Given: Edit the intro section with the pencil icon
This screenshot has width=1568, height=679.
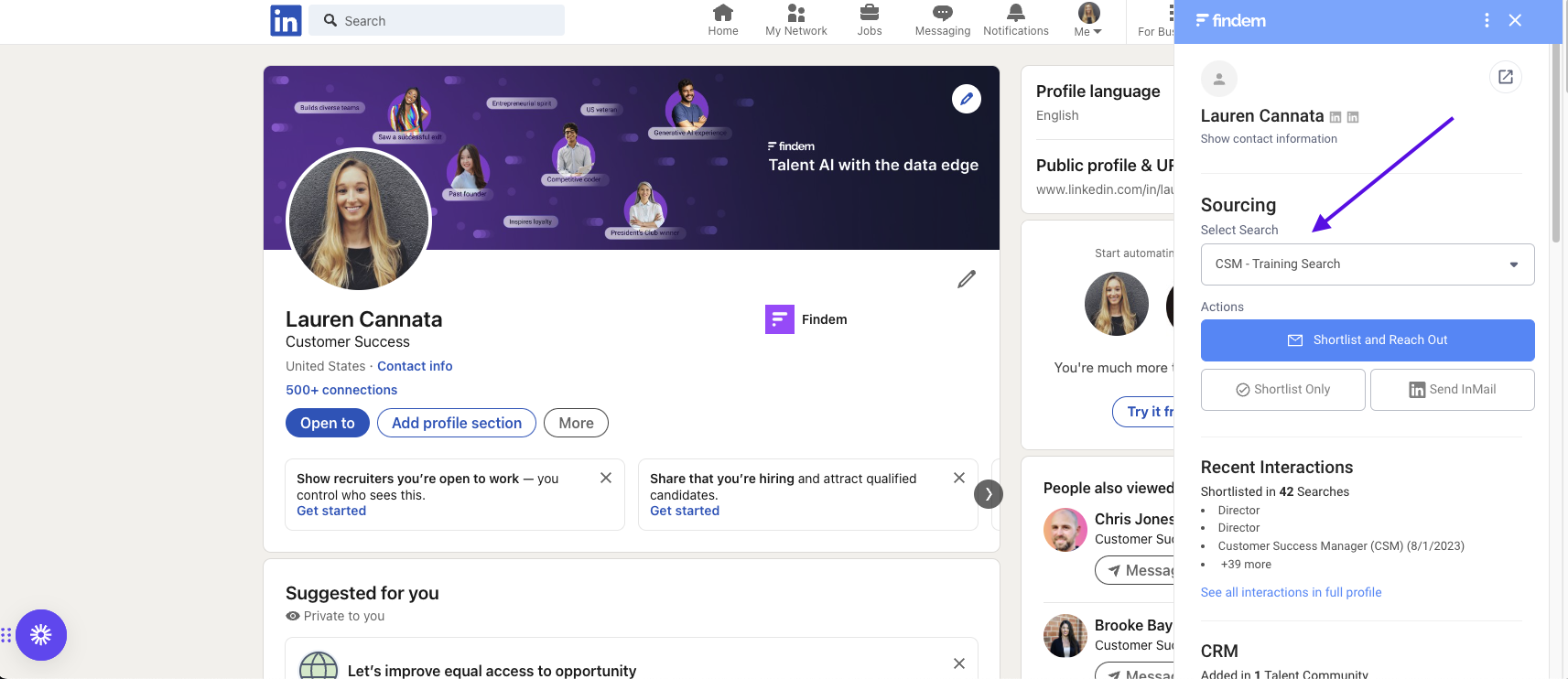Looking at the screenshot, I should [967, 279].
